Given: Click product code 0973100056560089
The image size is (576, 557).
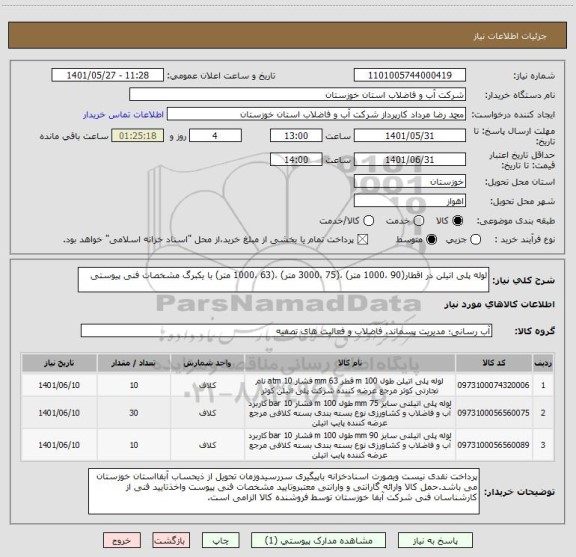Looking at the screenshot, I should pos(493,445).
